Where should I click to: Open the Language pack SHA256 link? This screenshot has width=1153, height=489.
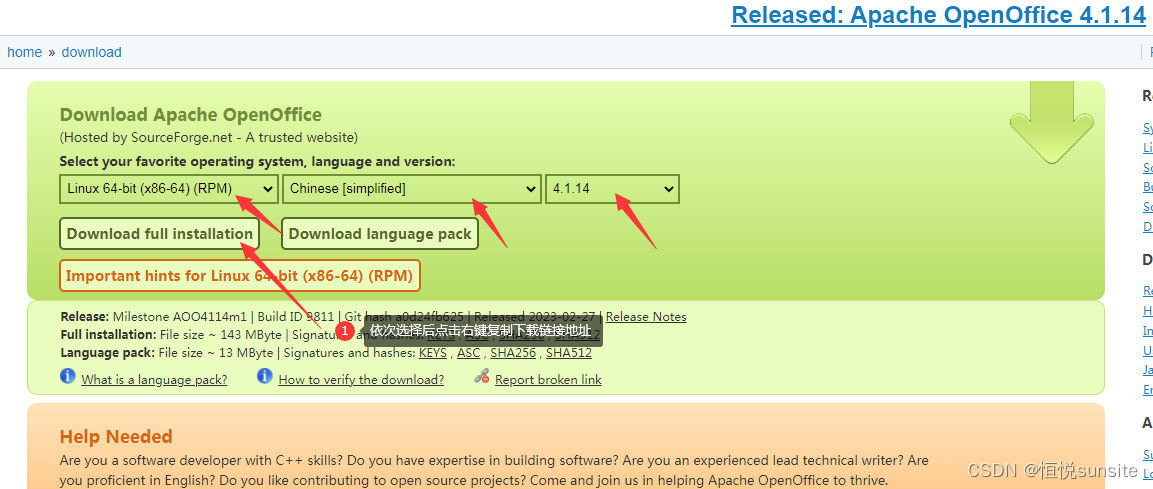(513, 353)
